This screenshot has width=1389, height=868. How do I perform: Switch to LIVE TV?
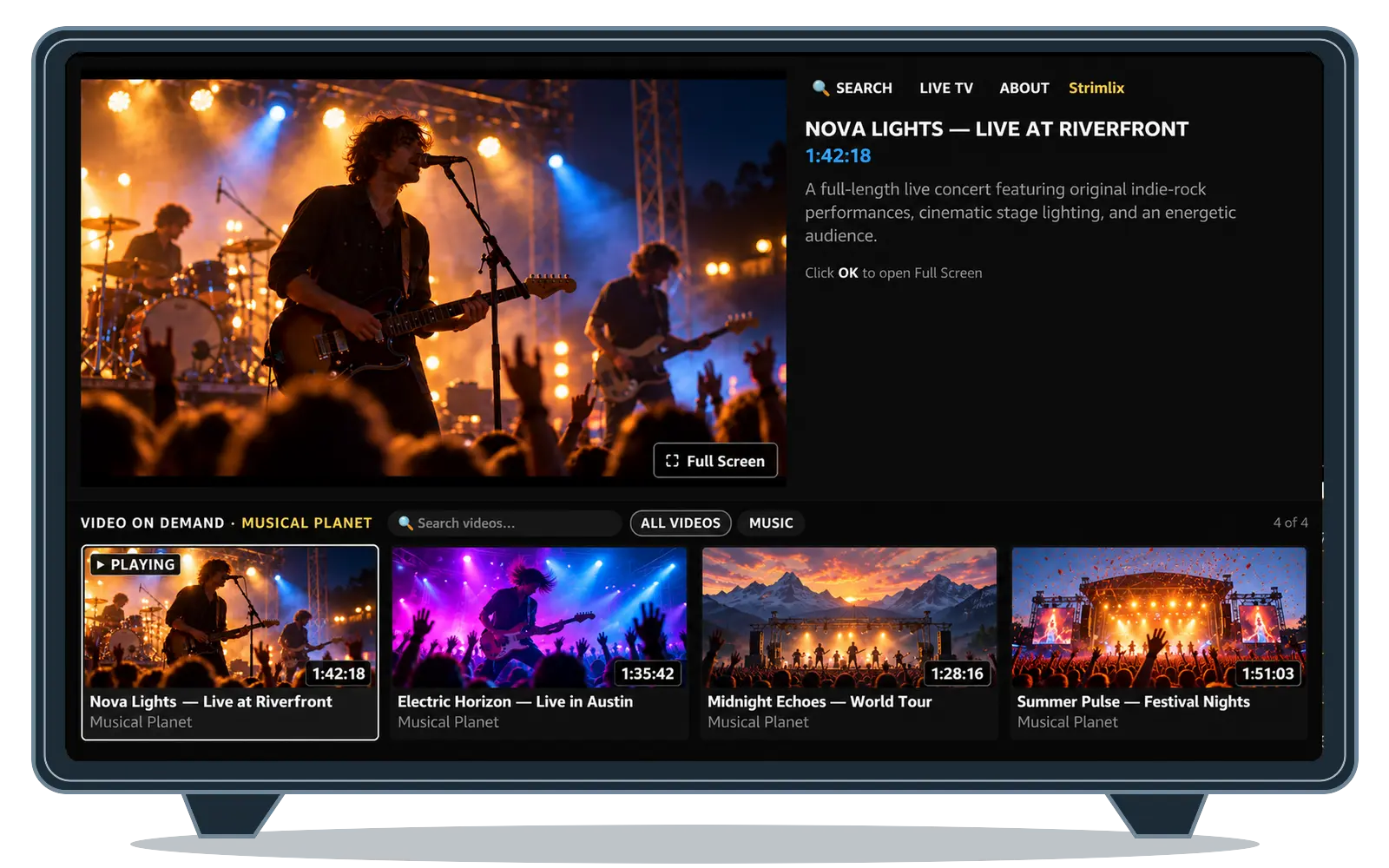click(x=946, y=88)
